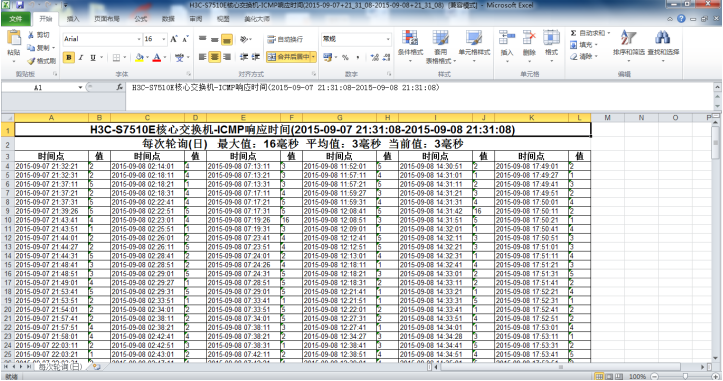Click the increase decimal places icon
Viewport: 723px width, 381px height.
point(374,57)
